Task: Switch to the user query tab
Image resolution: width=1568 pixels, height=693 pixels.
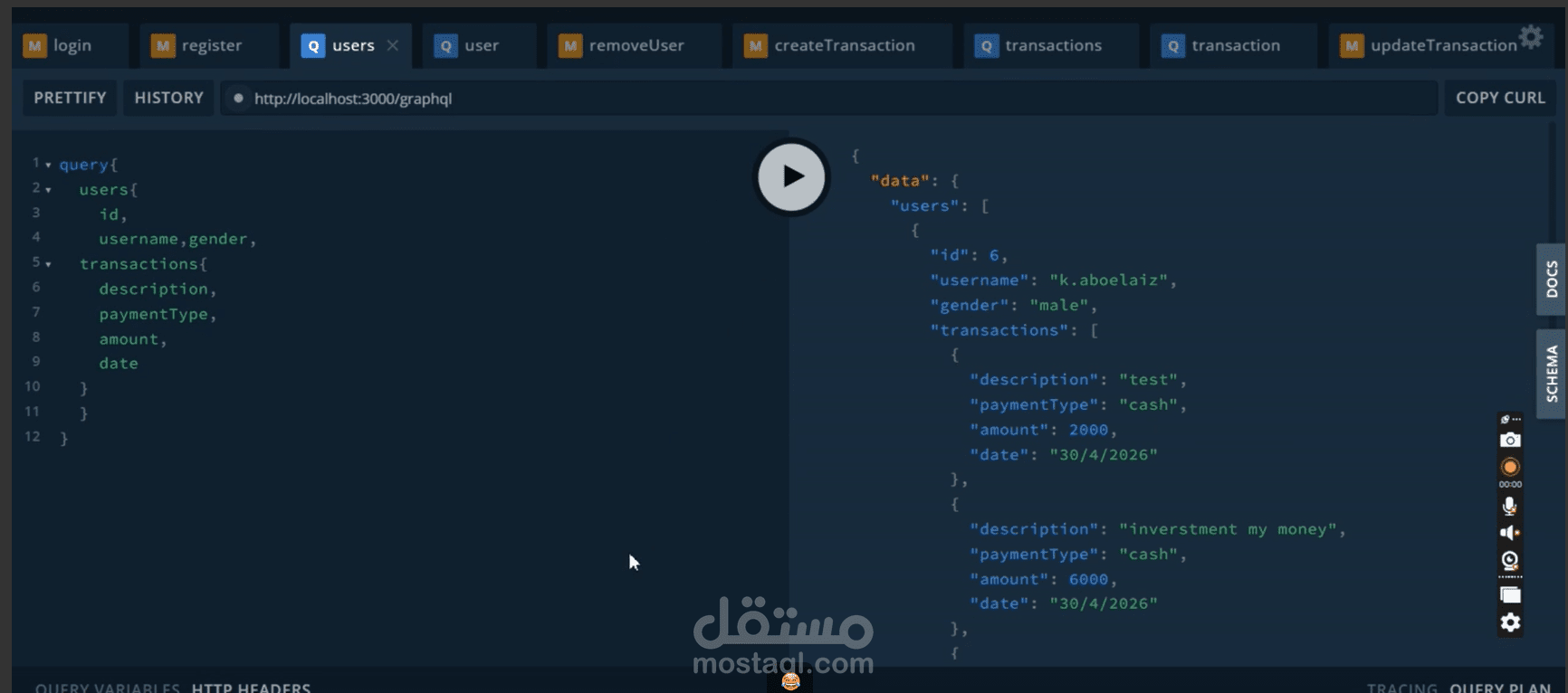Action: point(480,45)
